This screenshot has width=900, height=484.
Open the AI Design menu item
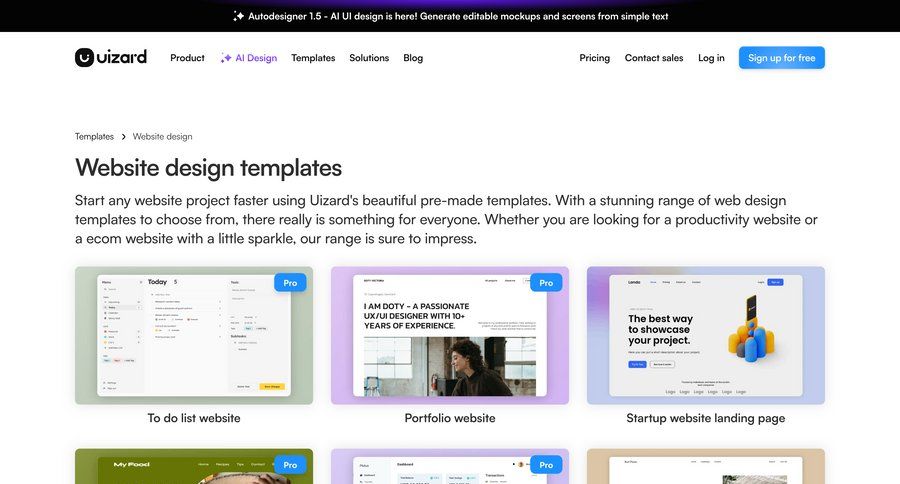pos(249,58)
